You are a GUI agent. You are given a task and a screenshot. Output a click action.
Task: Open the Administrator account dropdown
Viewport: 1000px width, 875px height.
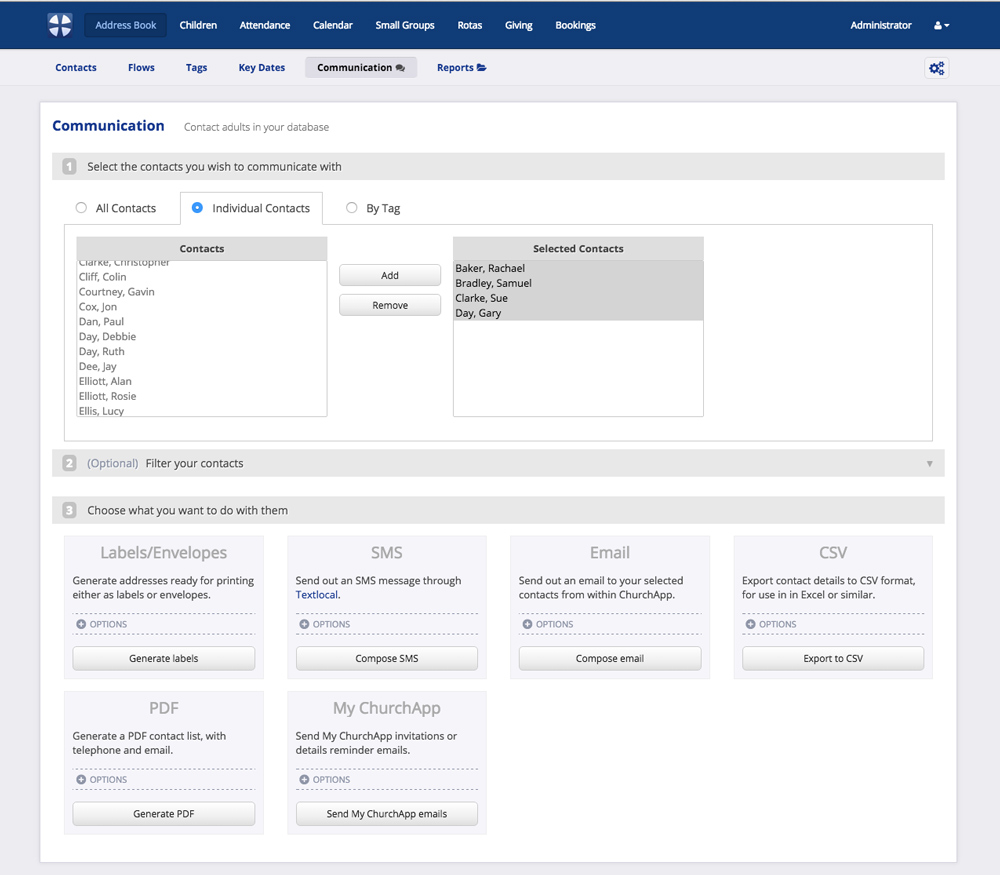[940, 24]
